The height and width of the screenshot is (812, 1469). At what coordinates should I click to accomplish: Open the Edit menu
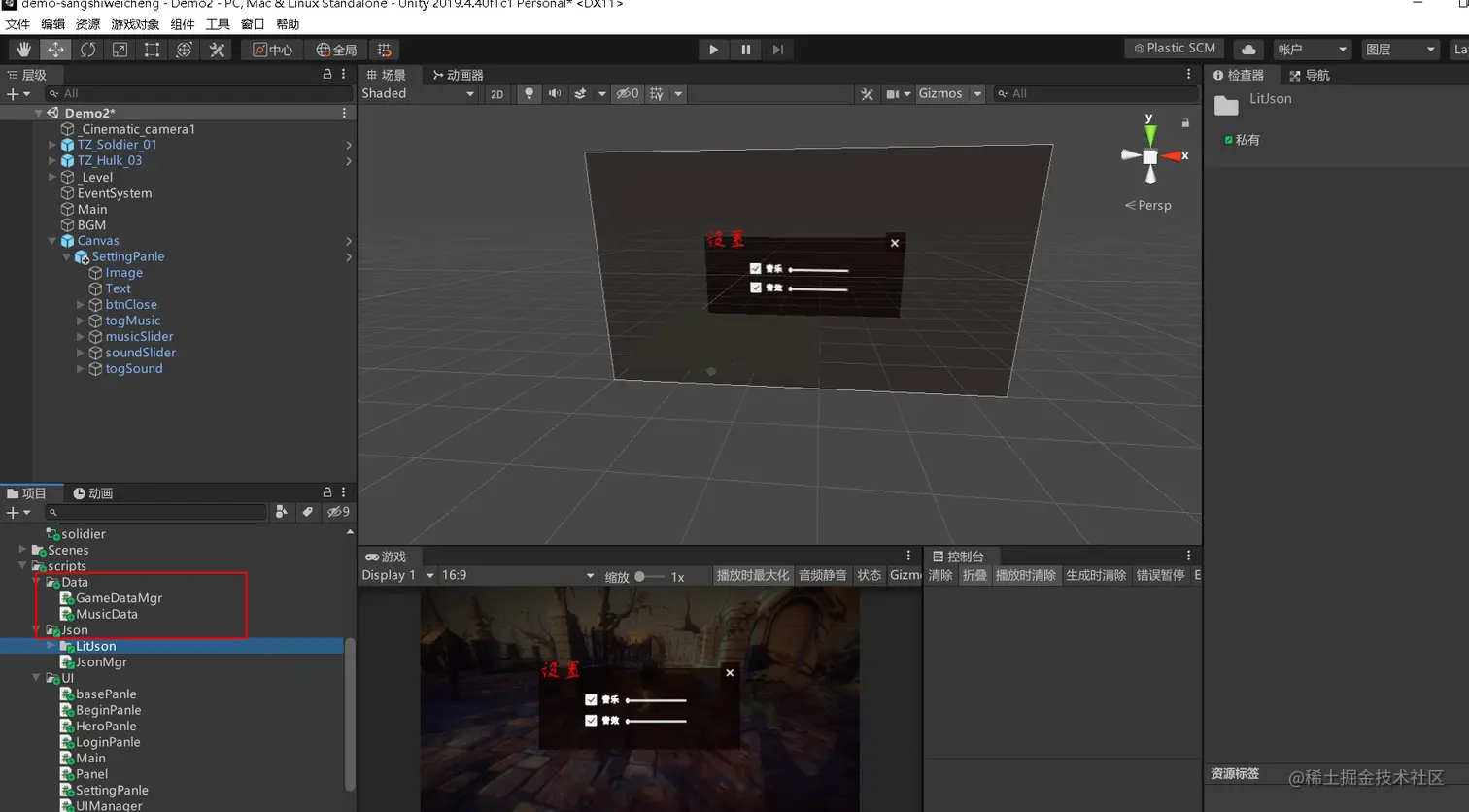(52, 24)
